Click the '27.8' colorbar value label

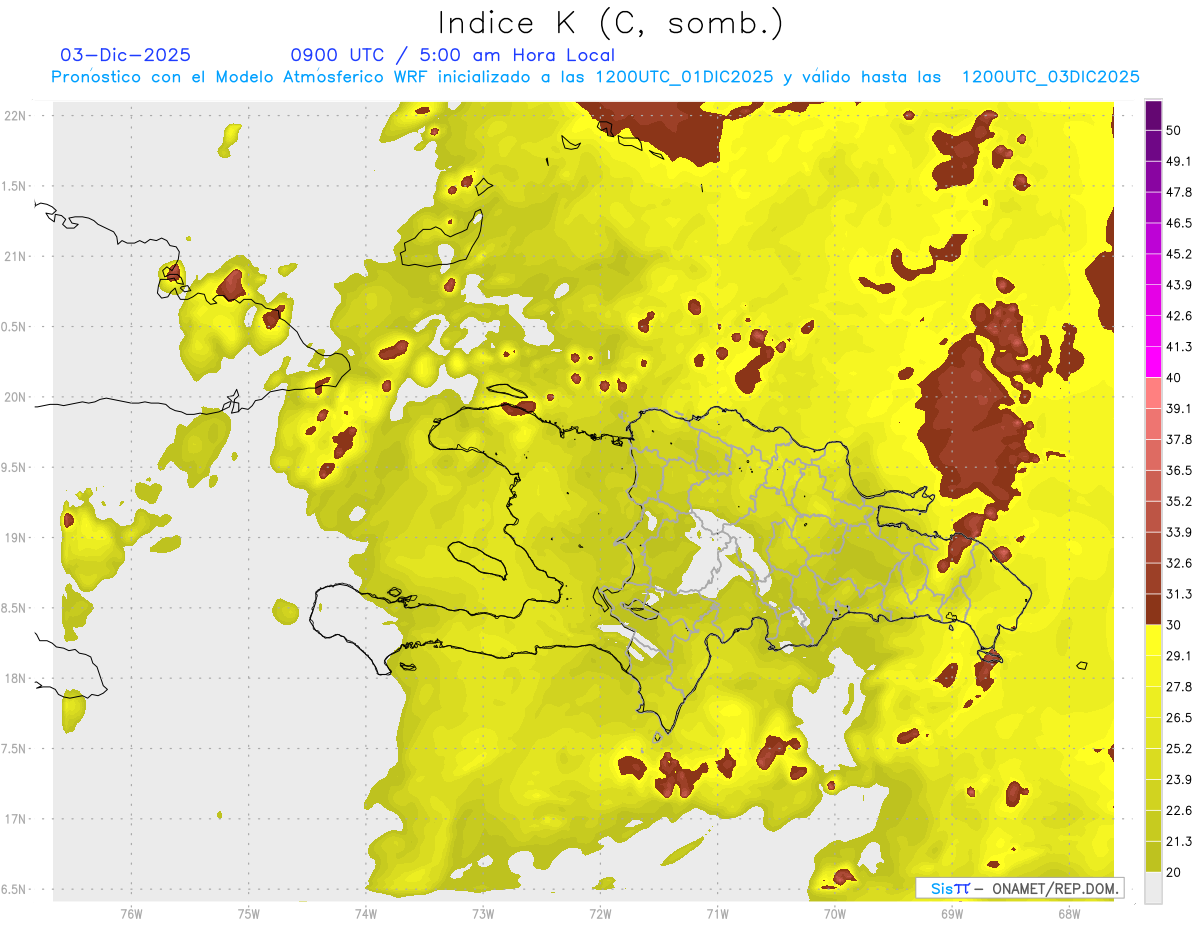point(1179,687)
